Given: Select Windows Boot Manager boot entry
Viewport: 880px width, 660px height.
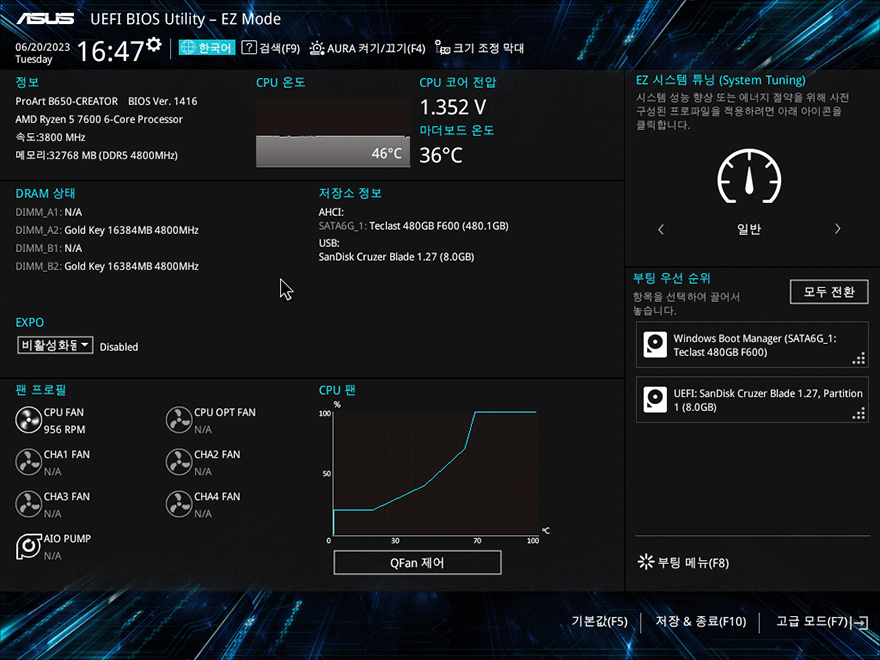Looking at the screenshot, I should (752, 345).
